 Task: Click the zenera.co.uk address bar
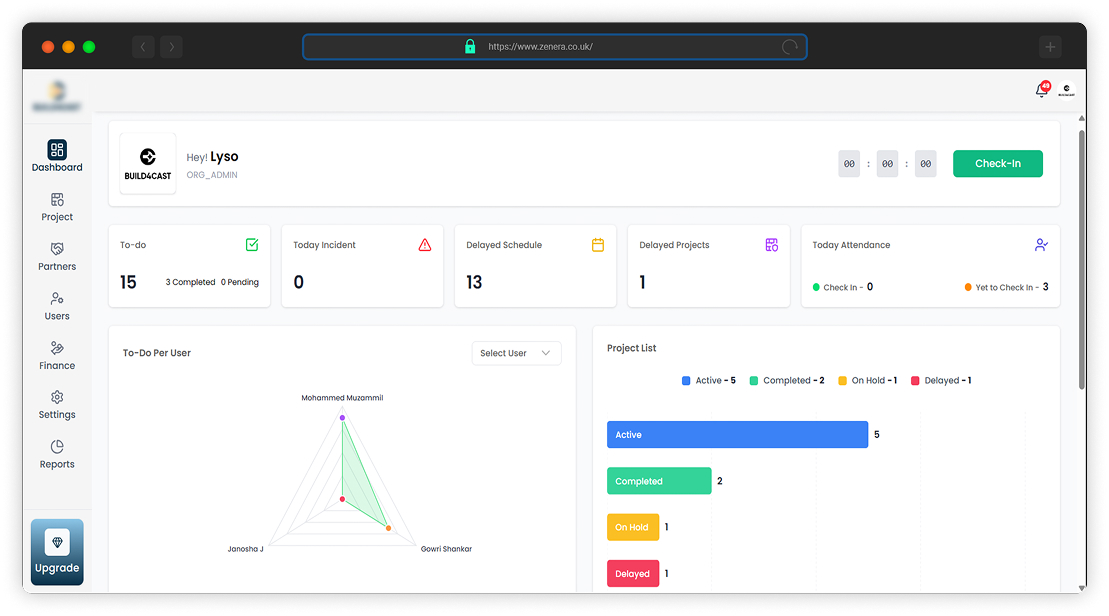(554, 47)
